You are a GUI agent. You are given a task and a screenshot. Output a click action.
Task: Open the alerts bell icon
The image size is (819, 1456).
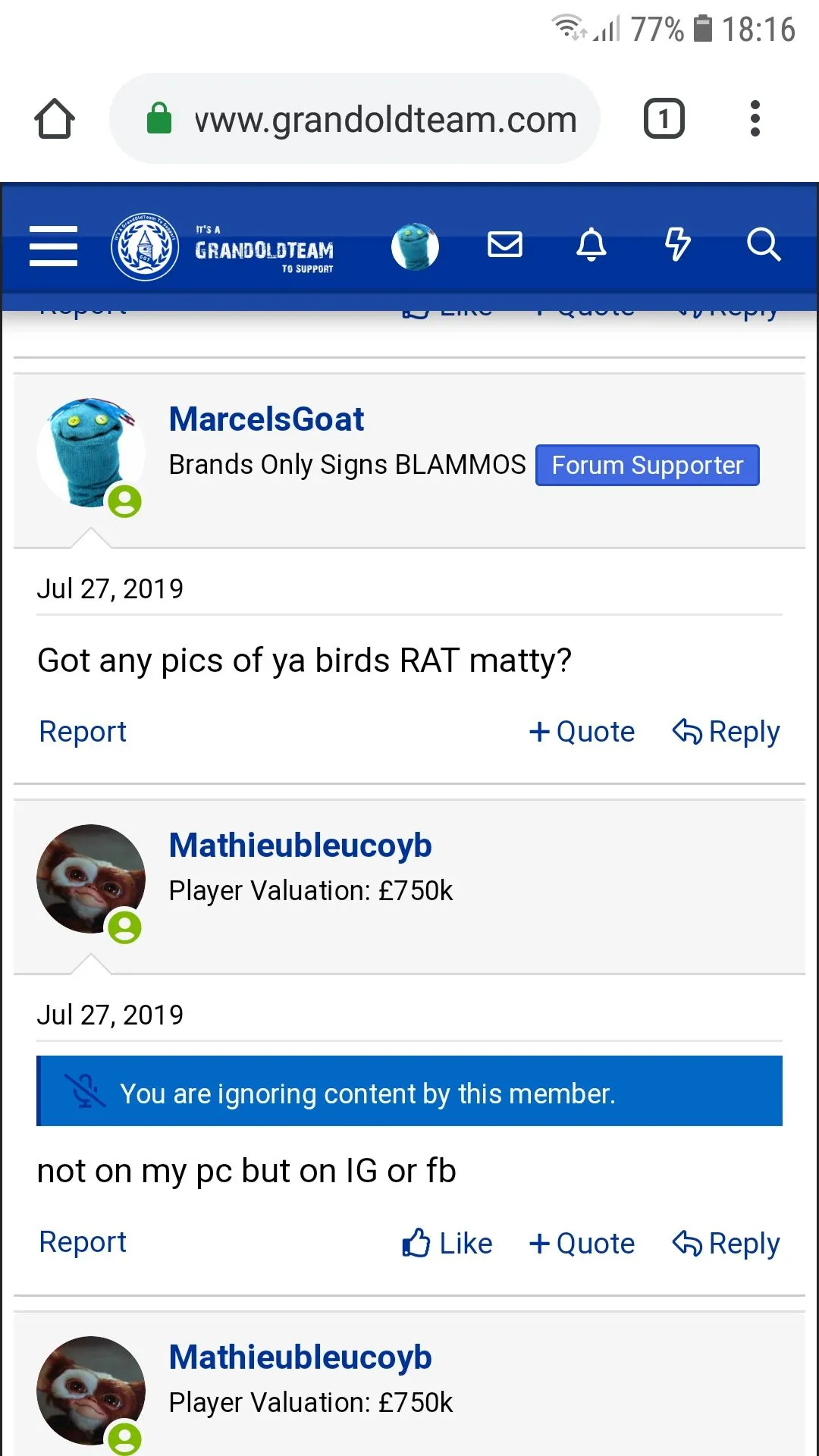[591, 245]
